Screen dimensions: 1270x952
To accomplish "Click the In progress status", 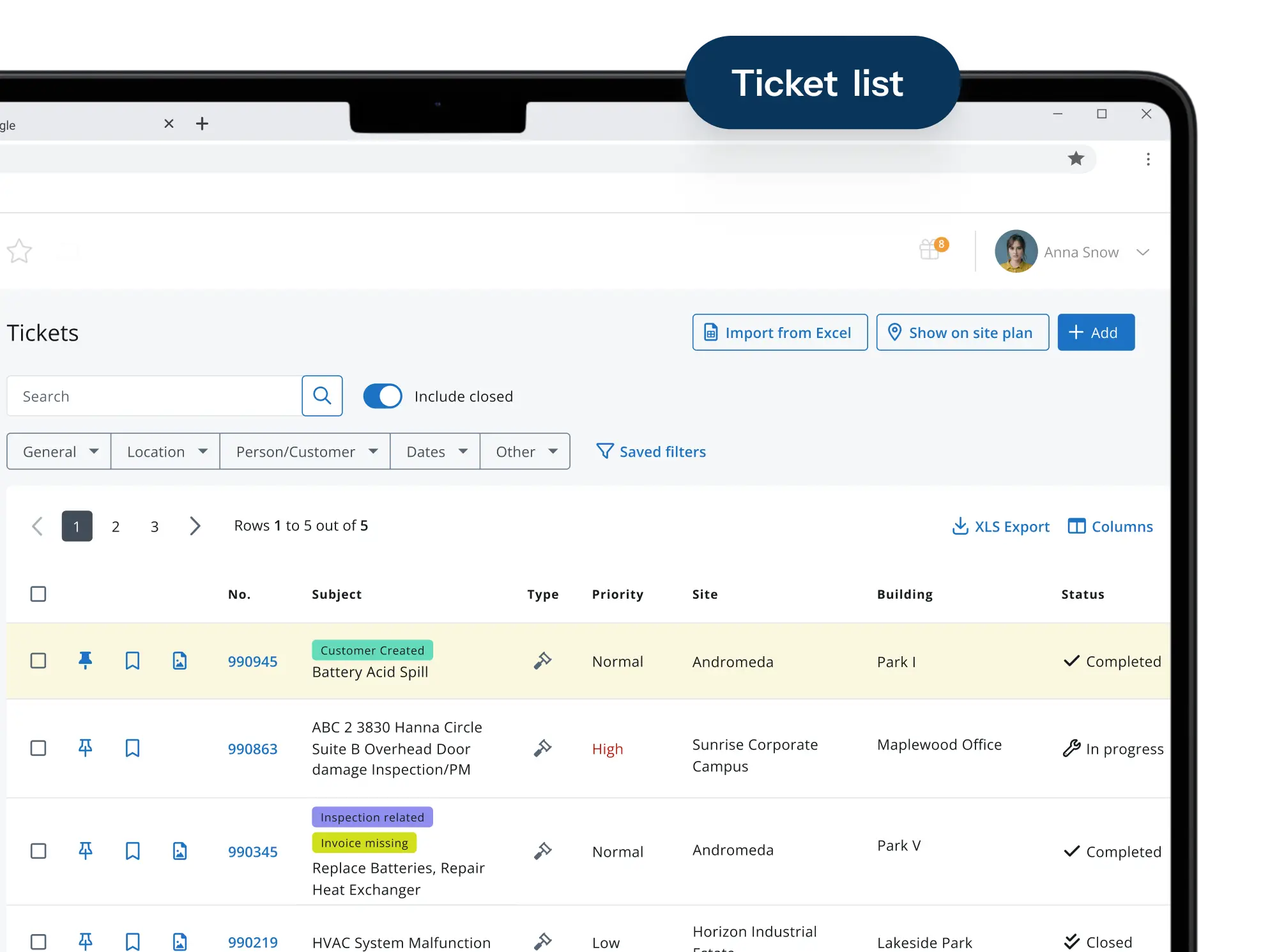I will coord(1113,749).
